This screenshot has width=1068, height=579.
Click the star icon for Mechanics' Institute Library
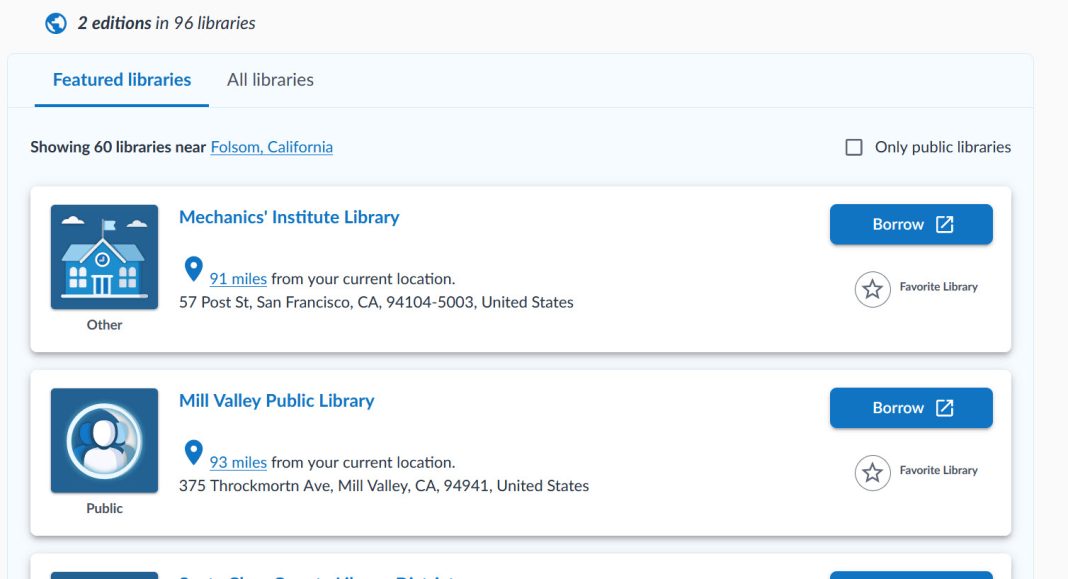[x=873, y=287]
